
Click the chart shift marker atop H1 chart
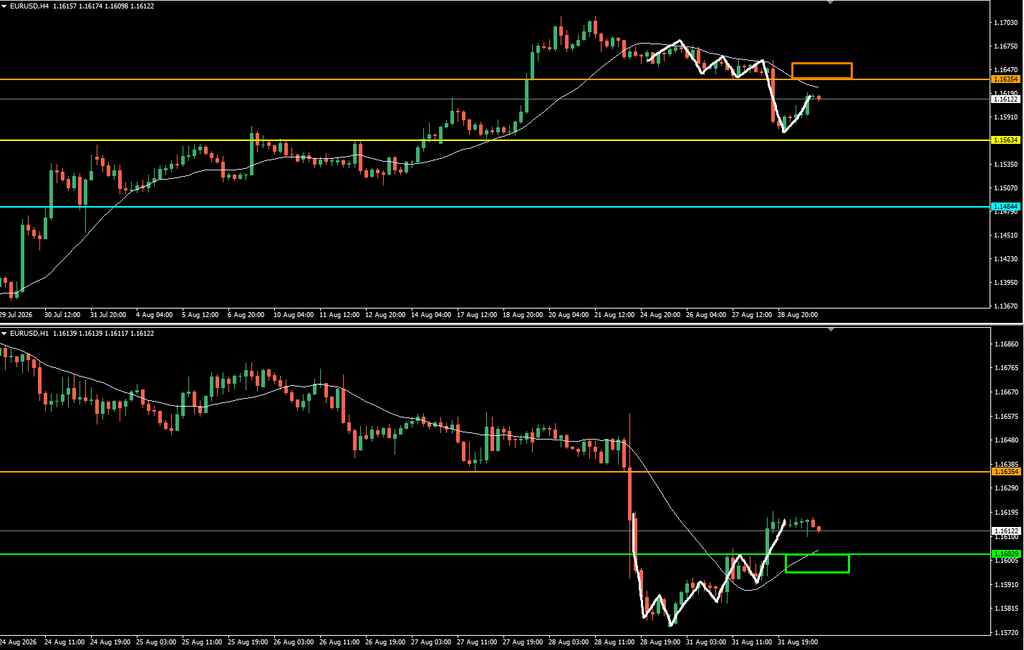[831, 330]
